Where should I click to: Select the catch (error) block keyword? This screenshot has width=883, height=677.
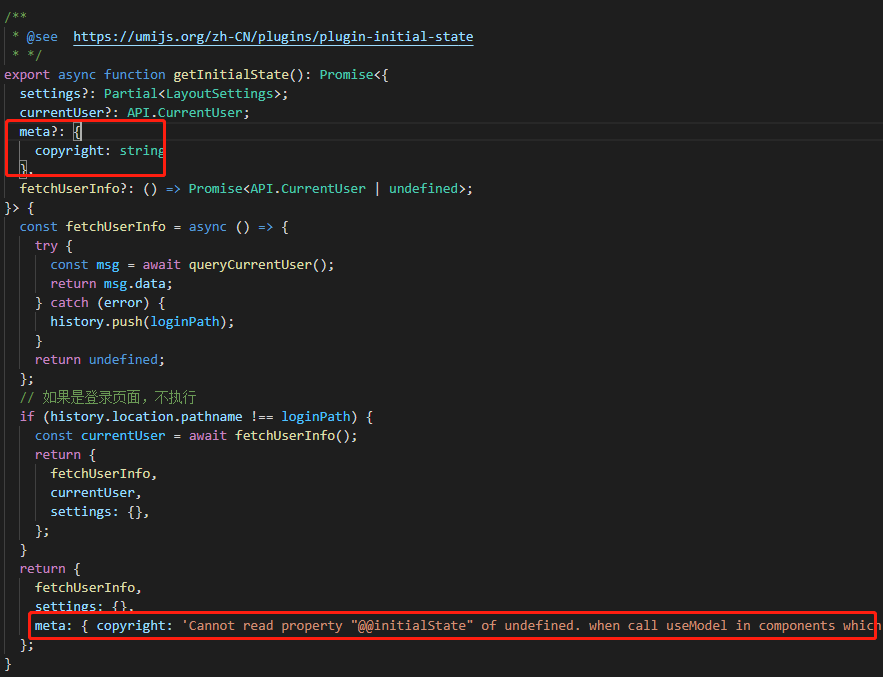(69, 302)
